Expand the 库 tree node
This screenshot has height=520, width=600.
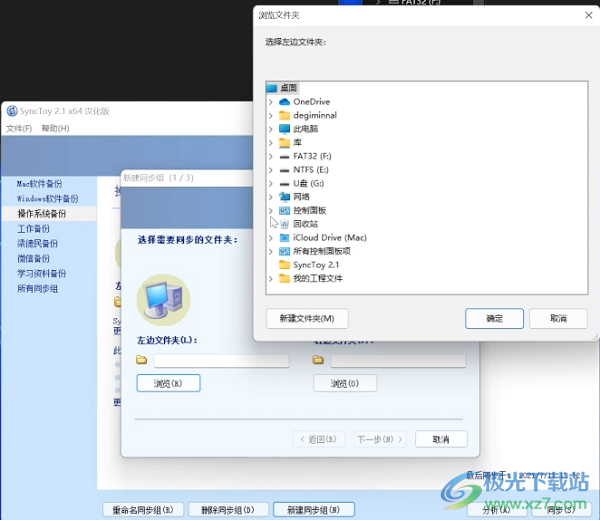tap(271, 143)
